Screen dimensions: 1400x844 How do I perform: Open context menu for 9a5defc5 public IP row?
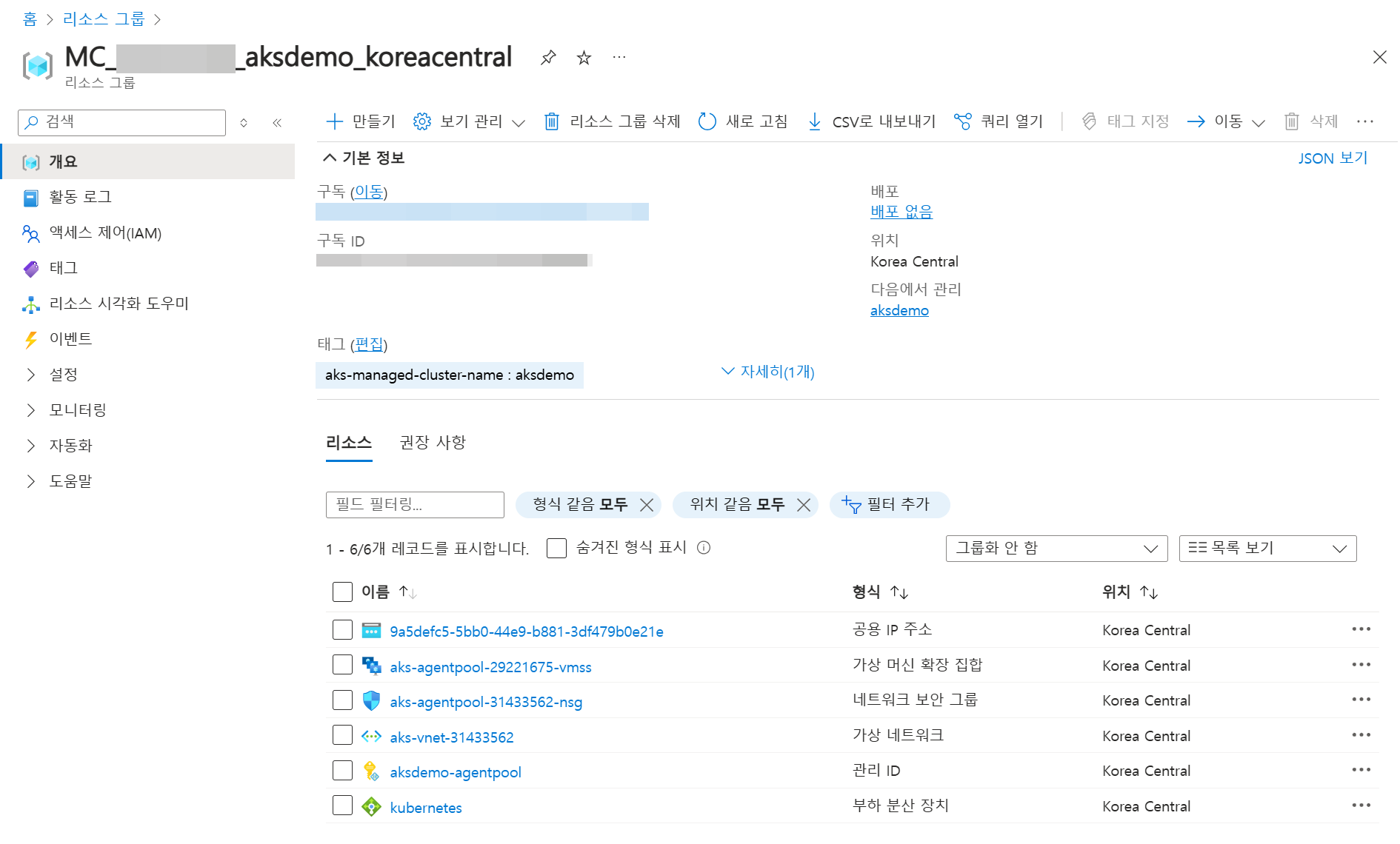(x=1361, y=629)
